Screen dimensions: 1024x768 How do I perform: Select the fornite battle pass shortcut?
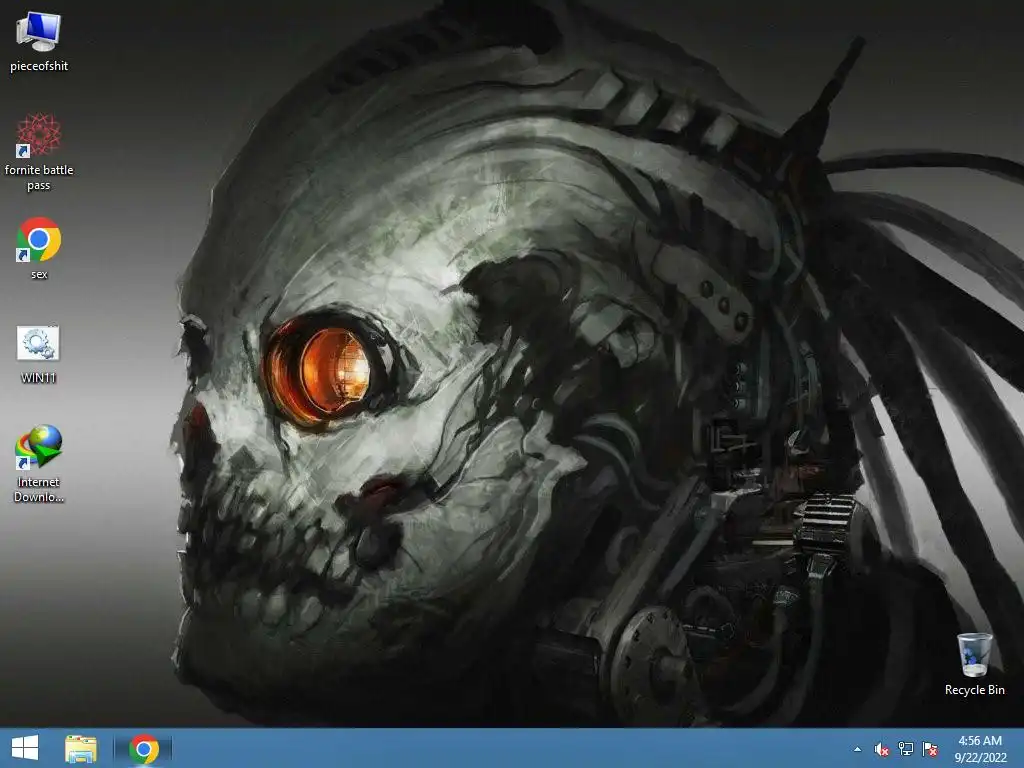[x=39, y=135]
